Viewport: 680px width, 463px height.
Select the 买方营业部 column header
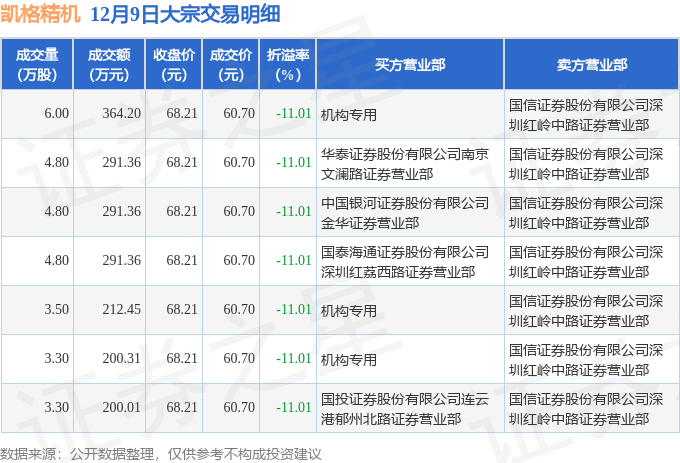(x=410, y=65)
